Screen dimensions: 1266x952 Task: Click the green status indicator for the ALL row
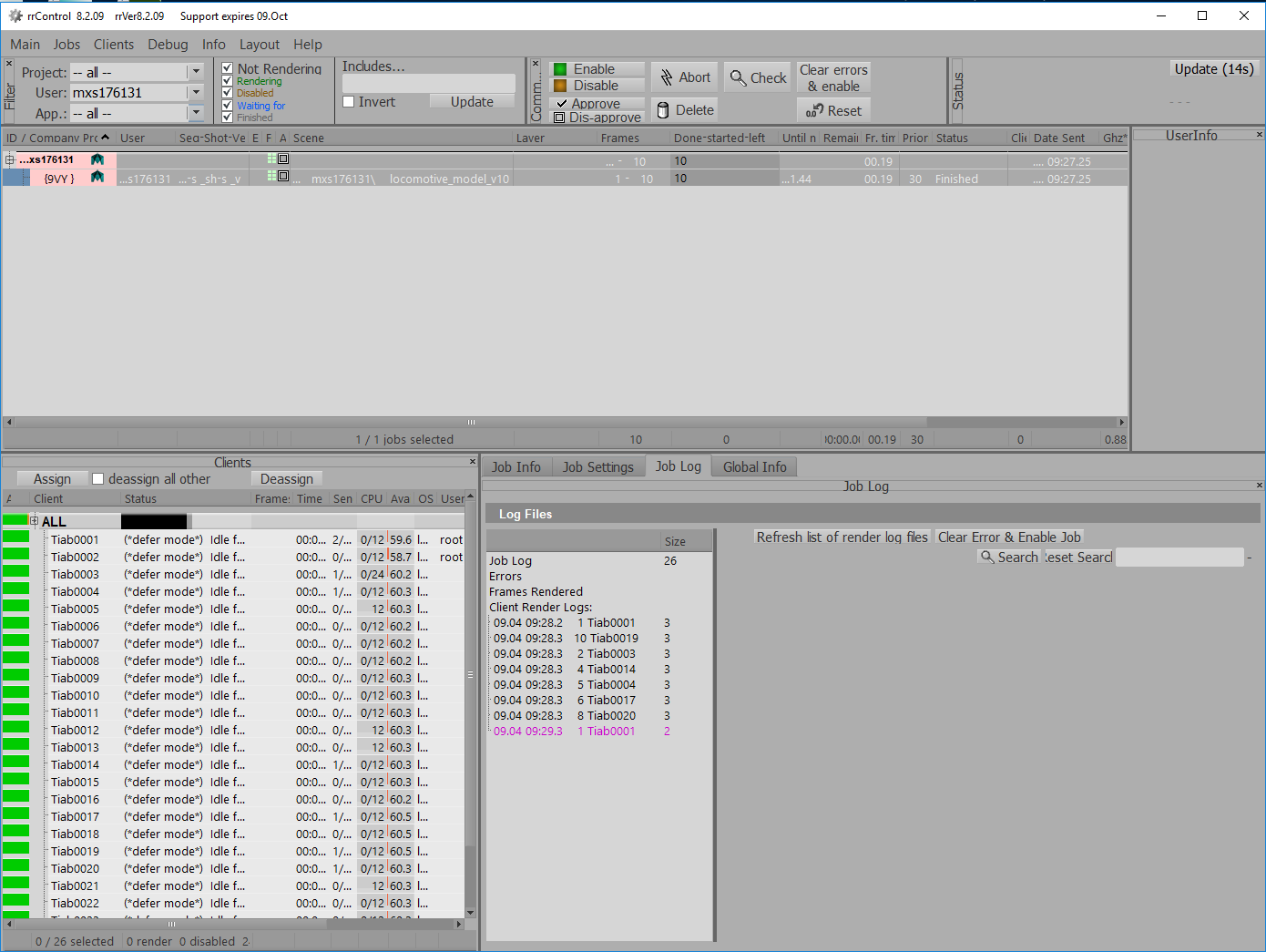tap(15, 520)
